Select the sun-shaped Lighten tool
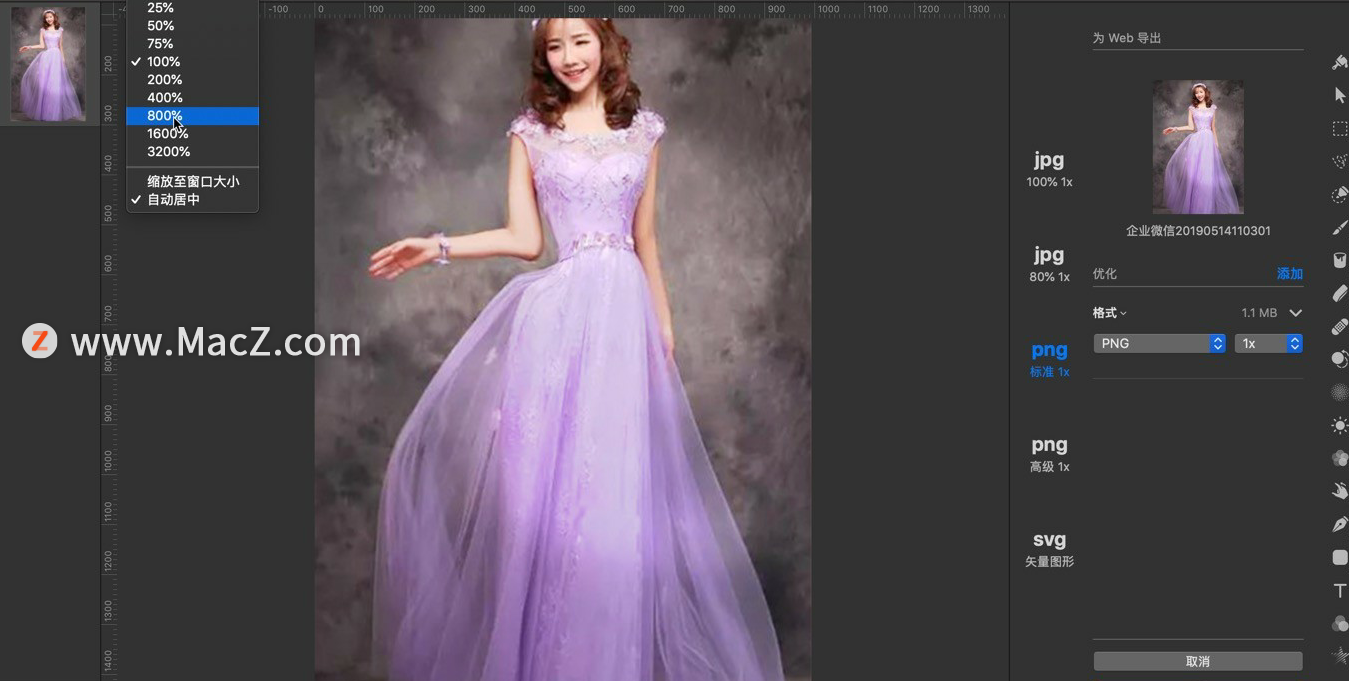This screenshot has height=681, width=1349. coord(1340,425)
